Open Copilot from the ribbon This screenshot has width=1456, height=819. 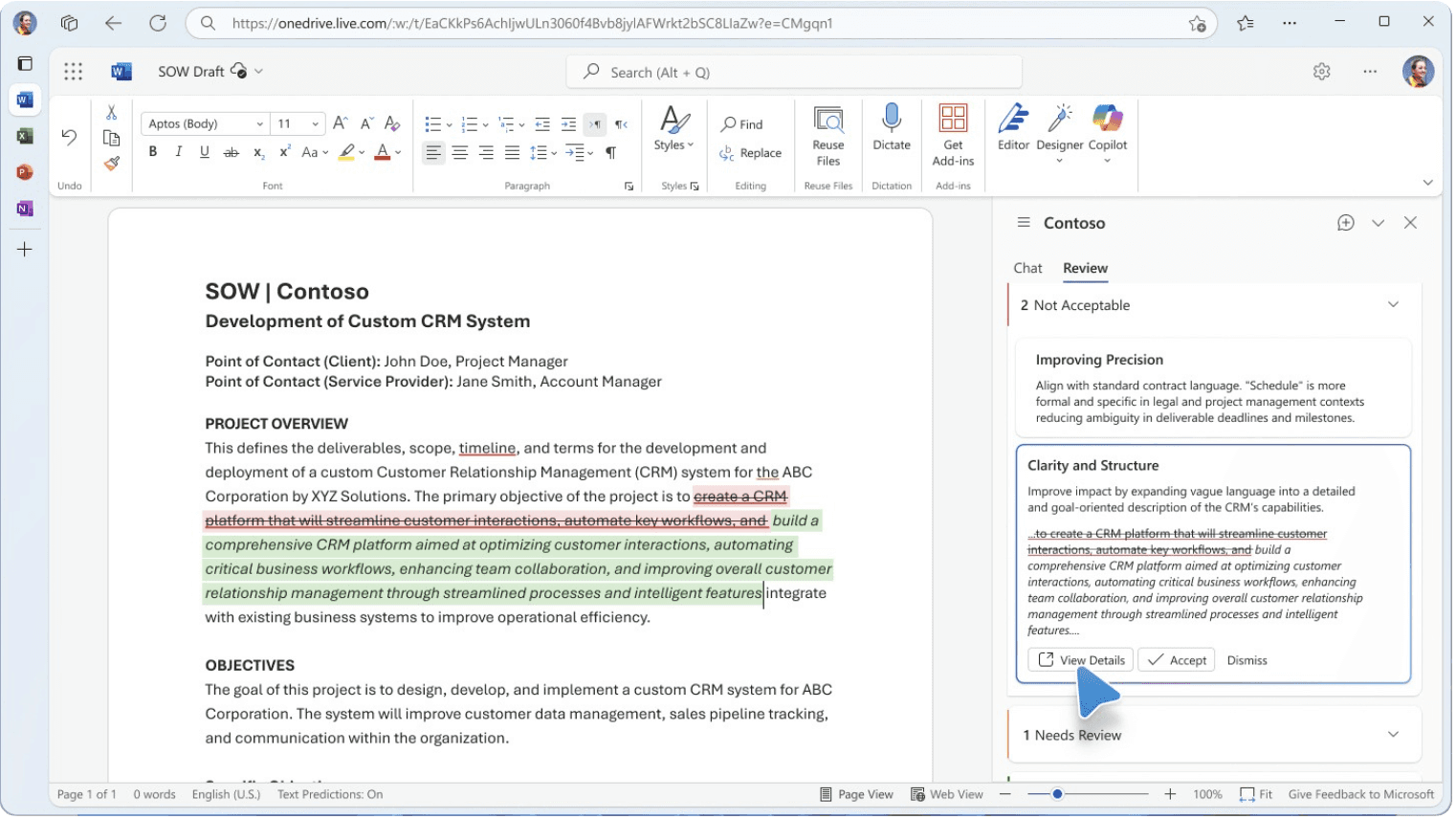click(1108, 133)
